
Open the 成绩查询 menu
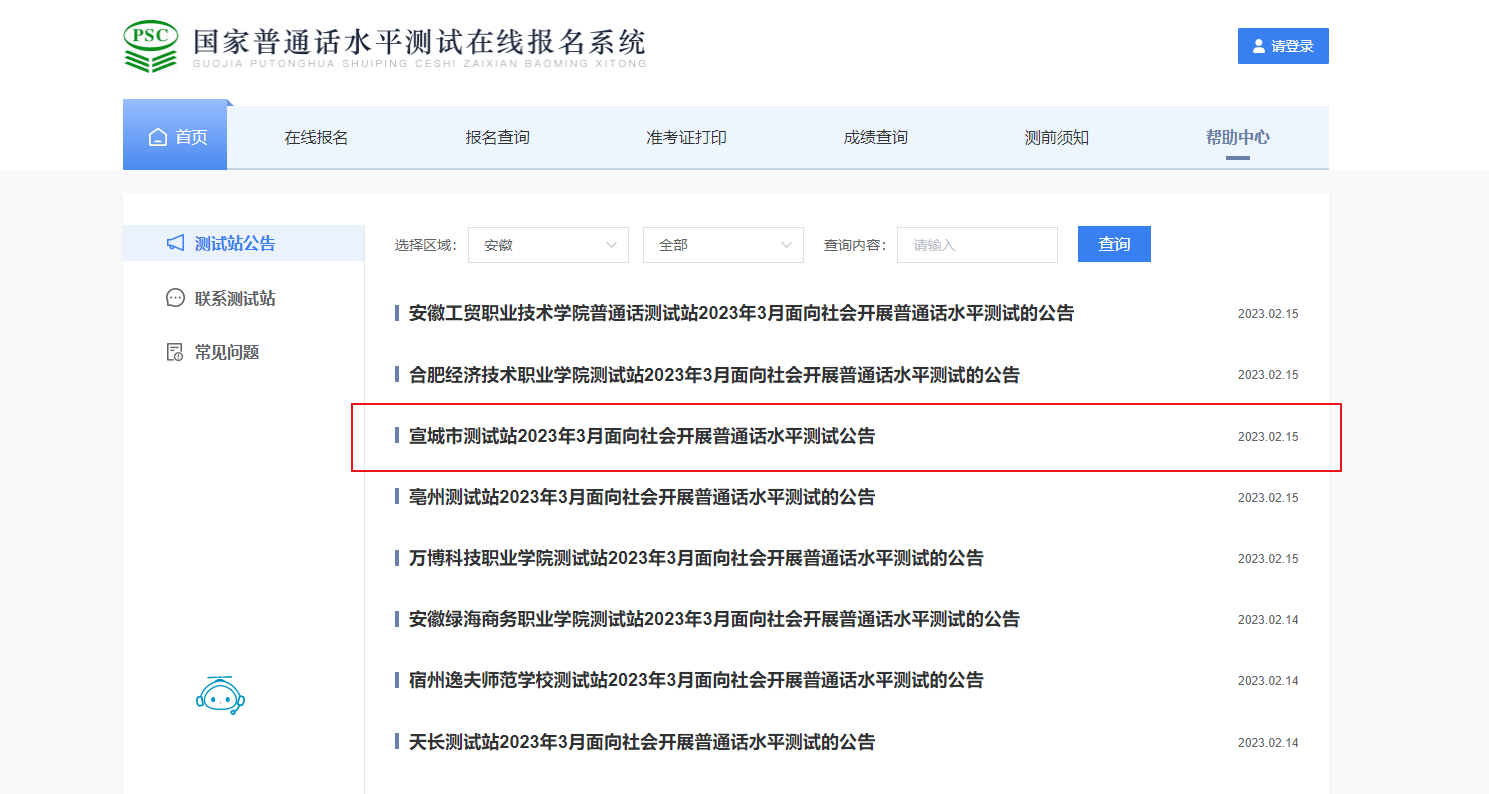(x=875, y=138)
